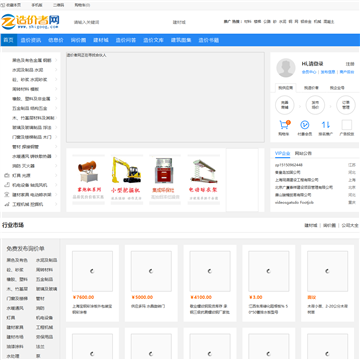Expand the 管材 焊接钢管 category chevron

click(x=56, y=147)
